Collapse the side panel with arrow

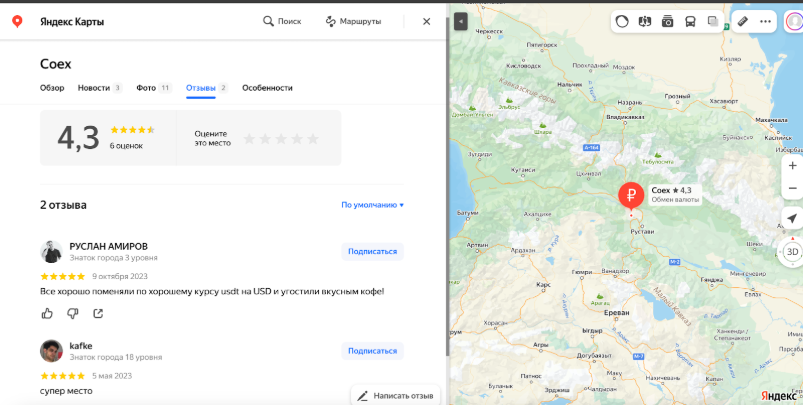point(461,22)
